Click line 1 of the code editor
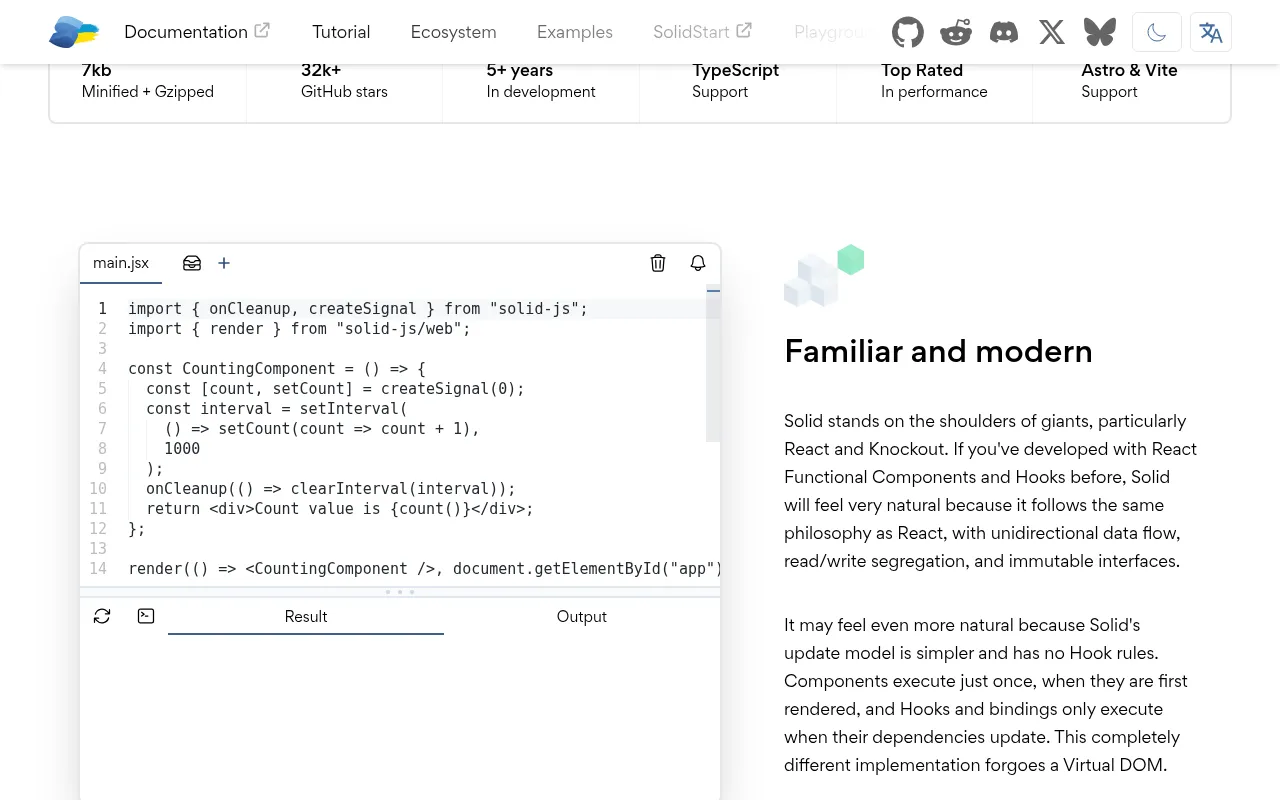 (358, 309)
